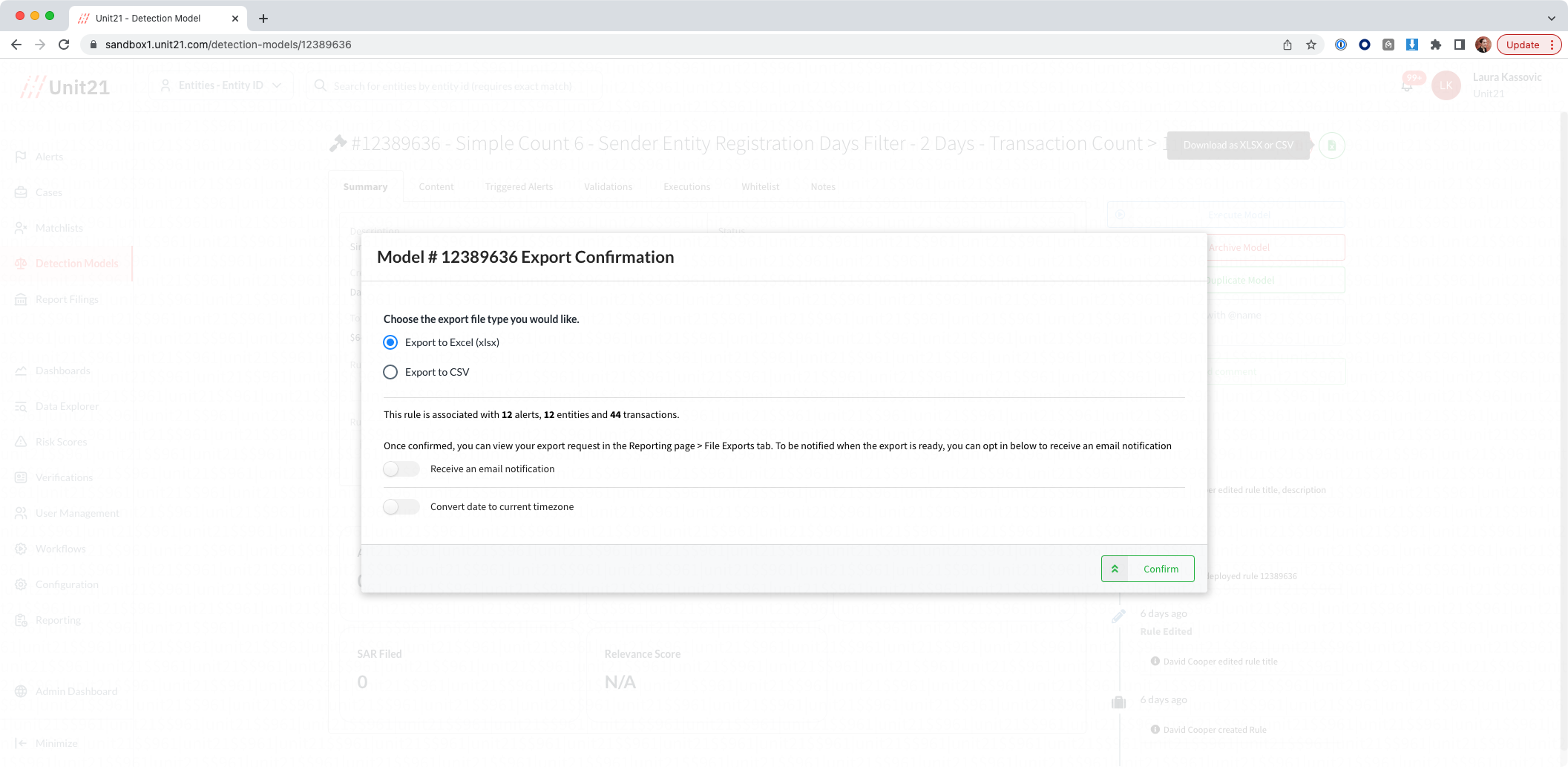Minimize the sidebar with arrow icon

click(21, 743)
